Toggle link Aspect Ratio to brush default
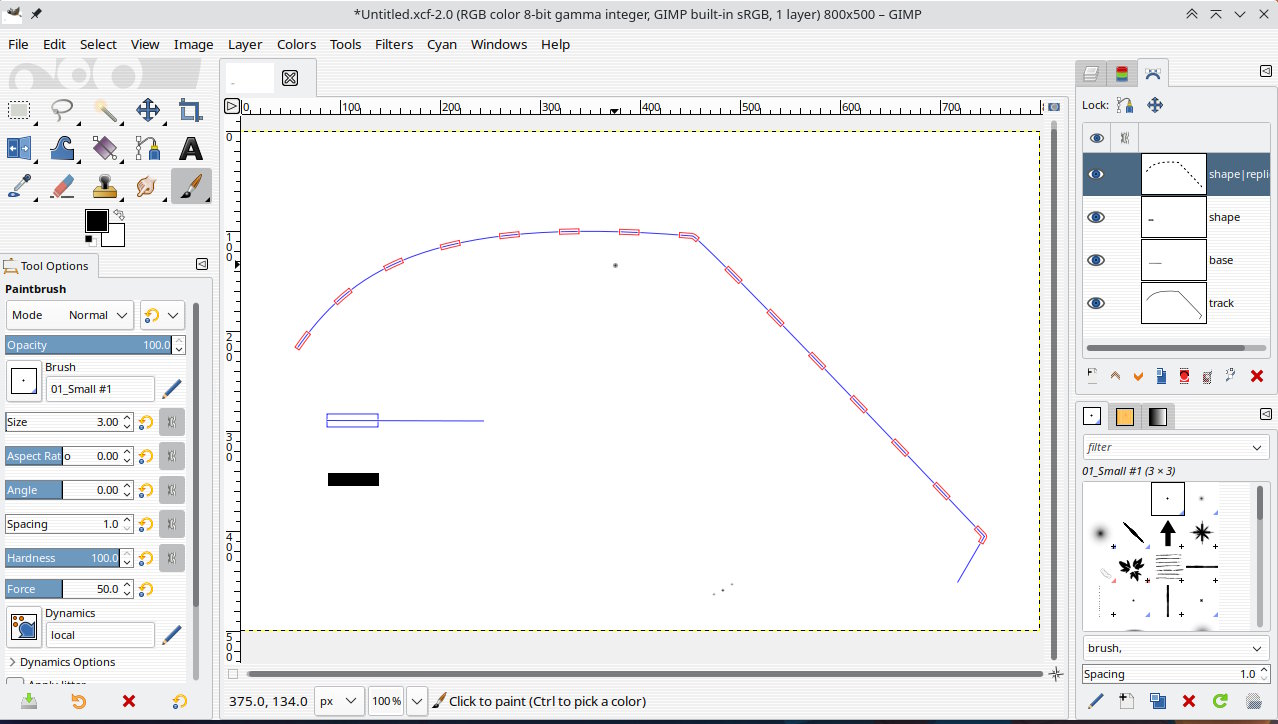 [x=172, y=457]
